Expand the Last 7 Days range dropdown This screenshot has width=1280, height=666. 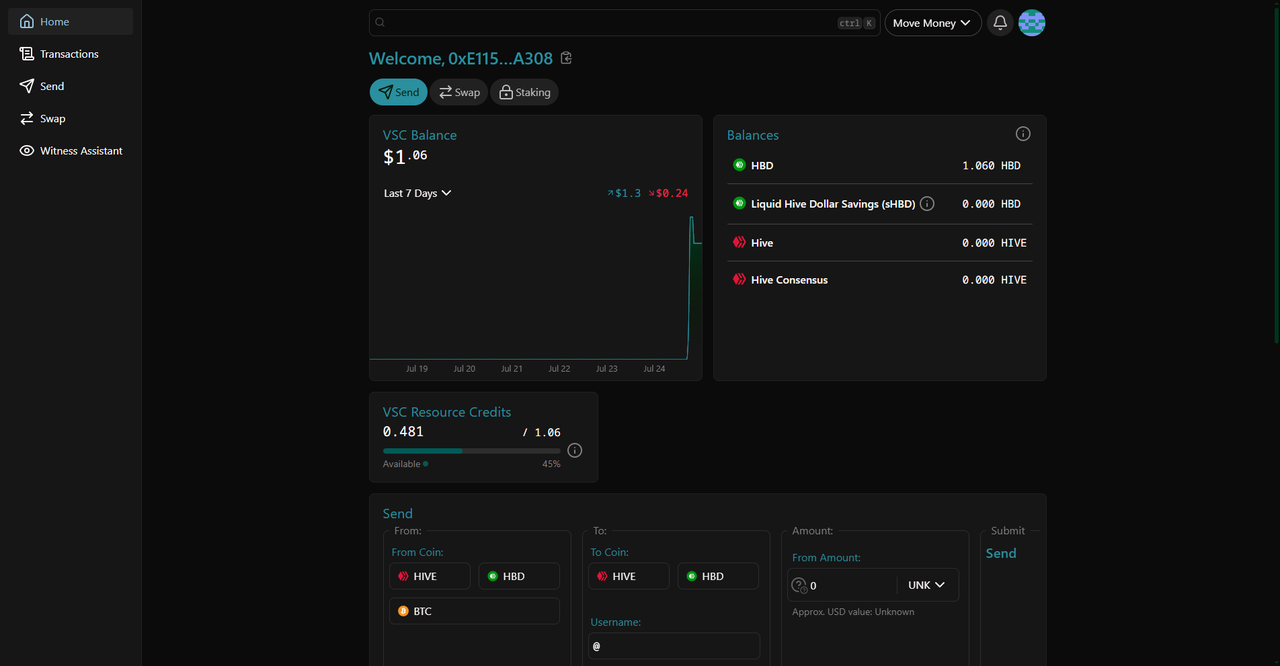[x=417, y=193]
